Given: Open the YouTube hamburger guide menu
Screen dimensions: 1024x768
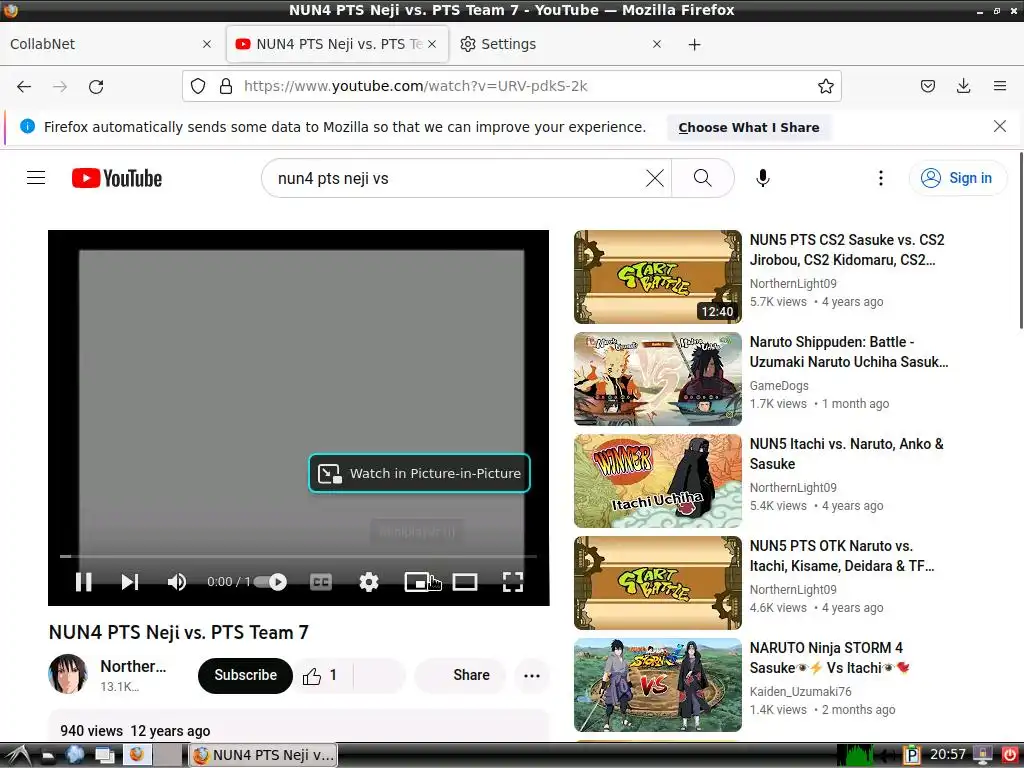Looking at the screenshot, I should pyautogui.click(x=36, y=178).
